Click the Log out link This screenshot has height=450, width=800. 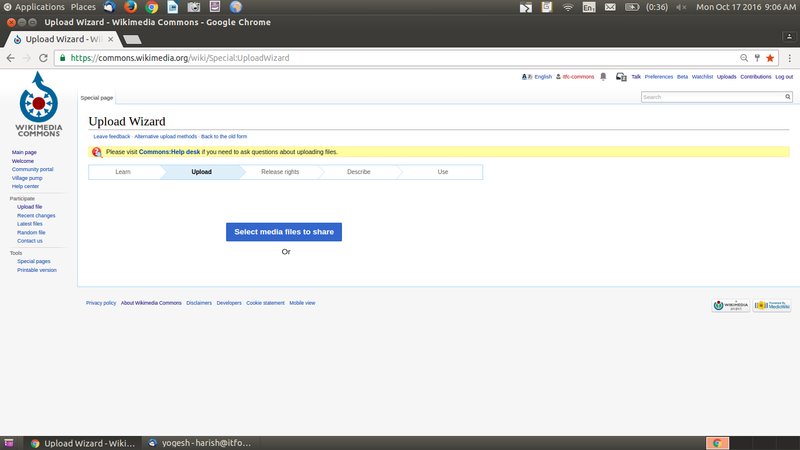click(784, 77)
